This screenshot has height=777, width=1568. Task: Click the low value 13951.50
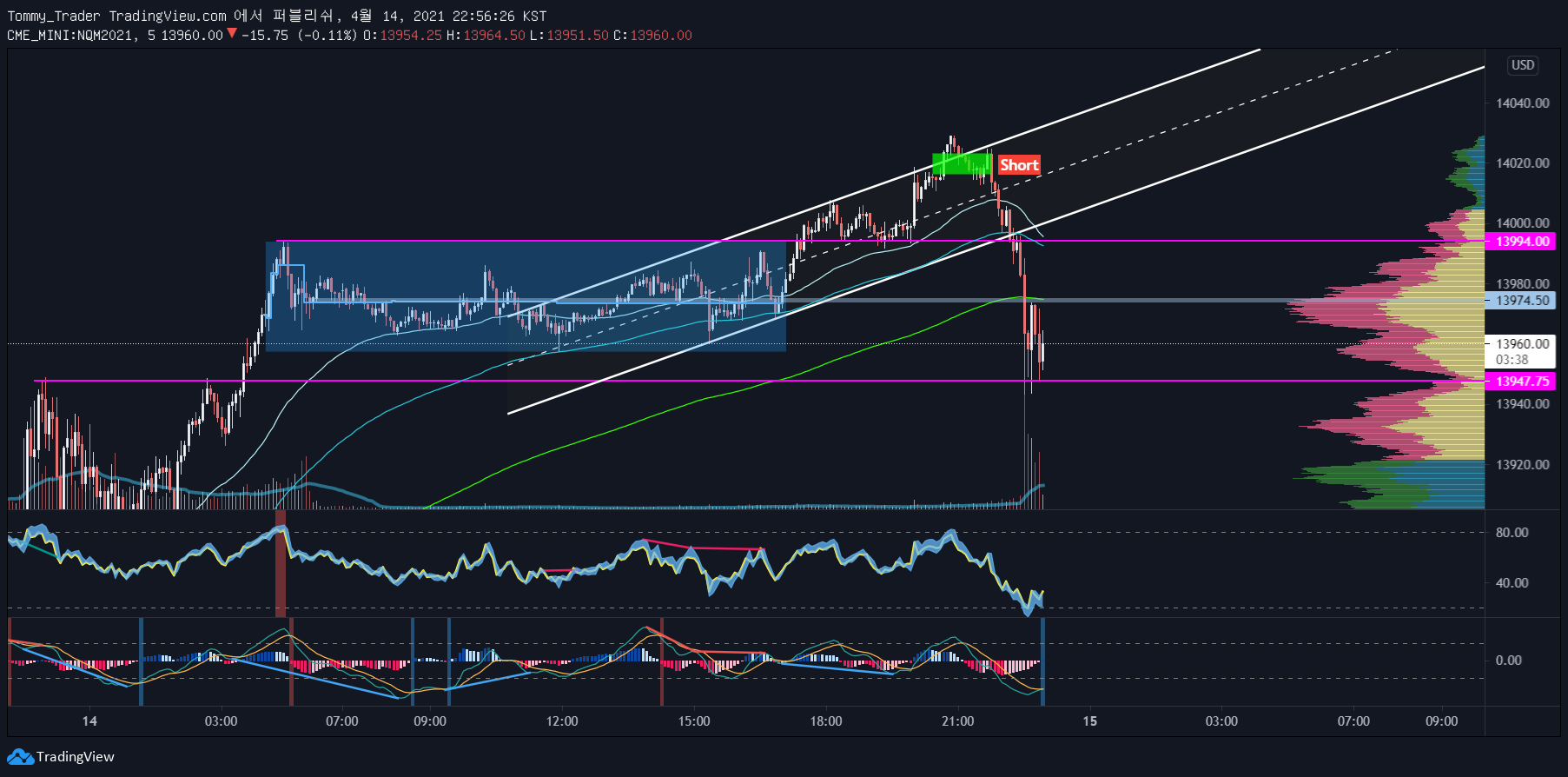coord(578,36)
